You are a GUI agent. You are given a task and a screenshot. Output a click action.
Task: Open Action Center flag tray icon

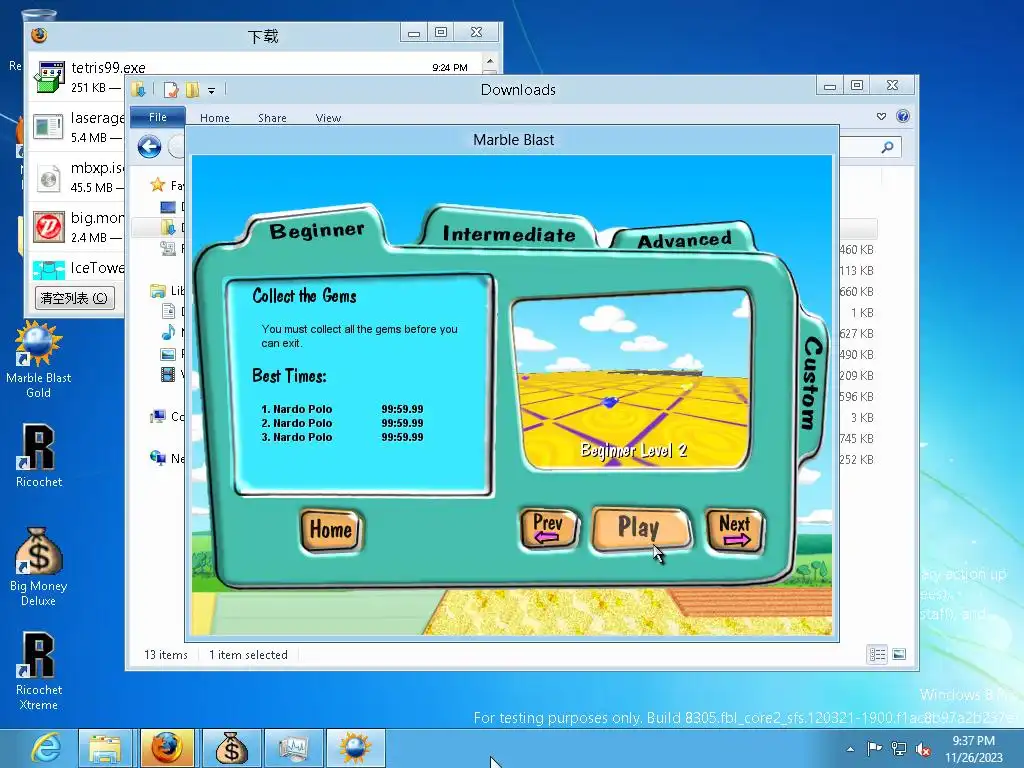click(874, 749)
